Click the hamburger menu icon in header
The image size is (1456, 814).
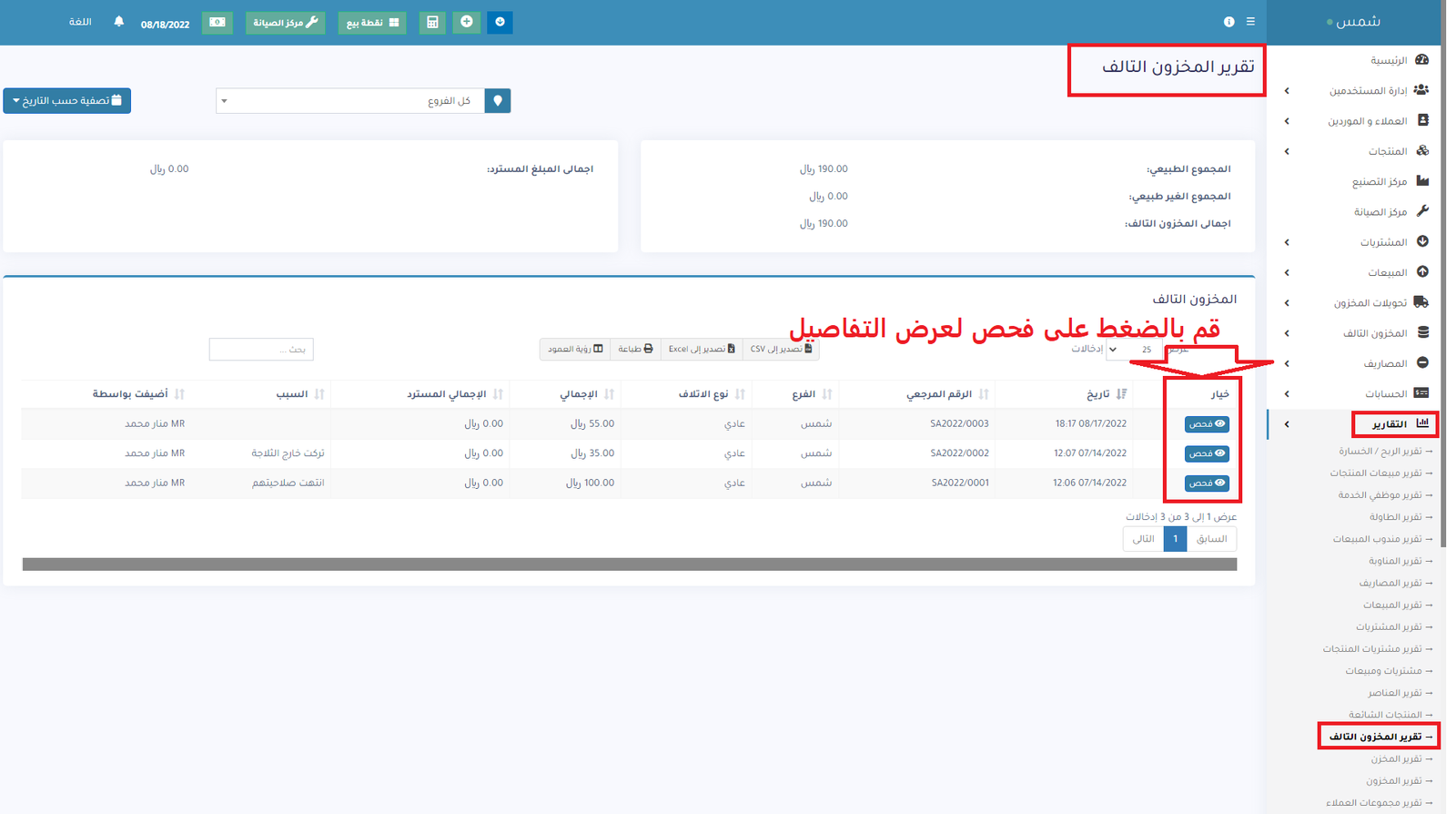point(1250,22)
